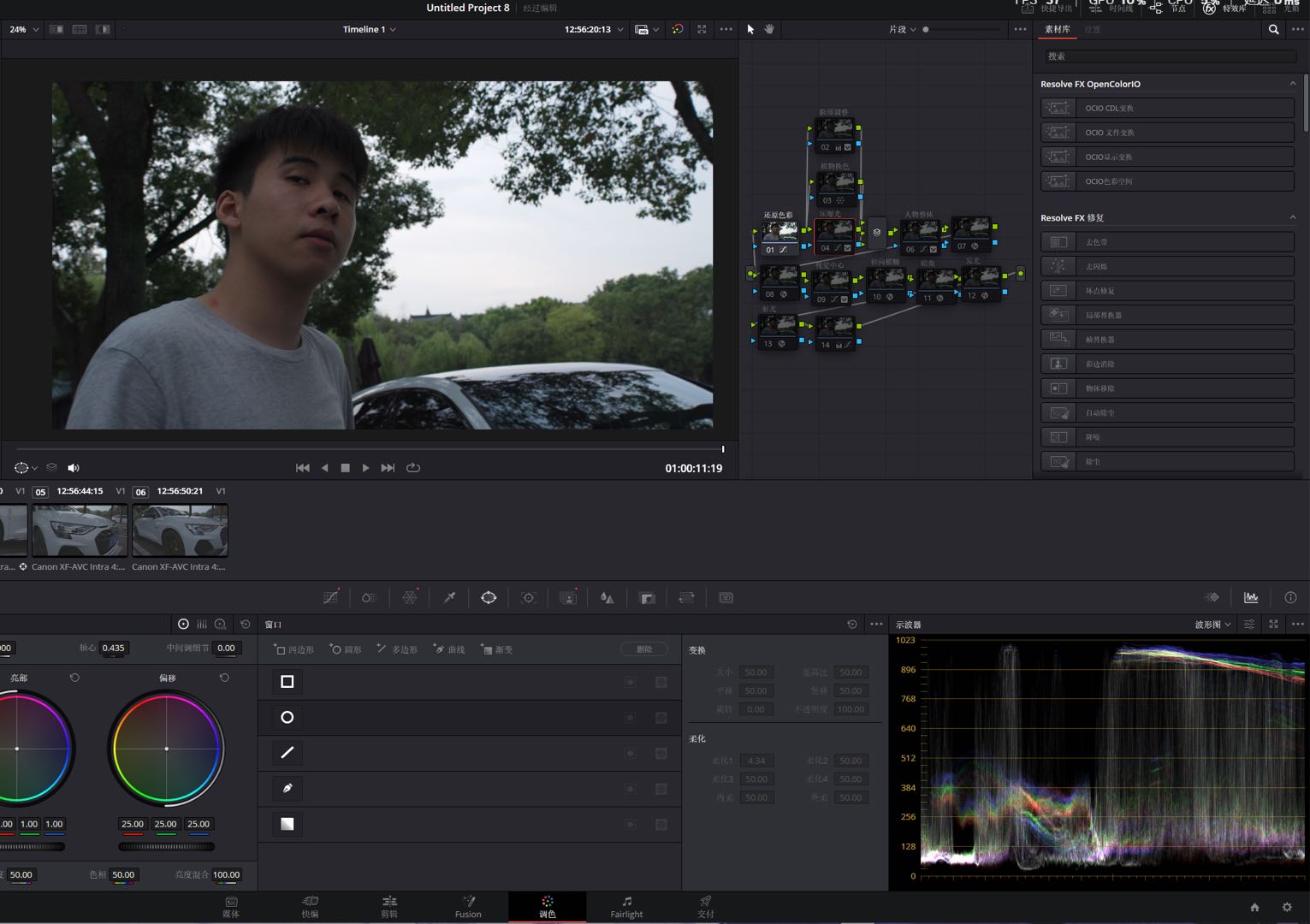Add a new circle window

(346, 649)
